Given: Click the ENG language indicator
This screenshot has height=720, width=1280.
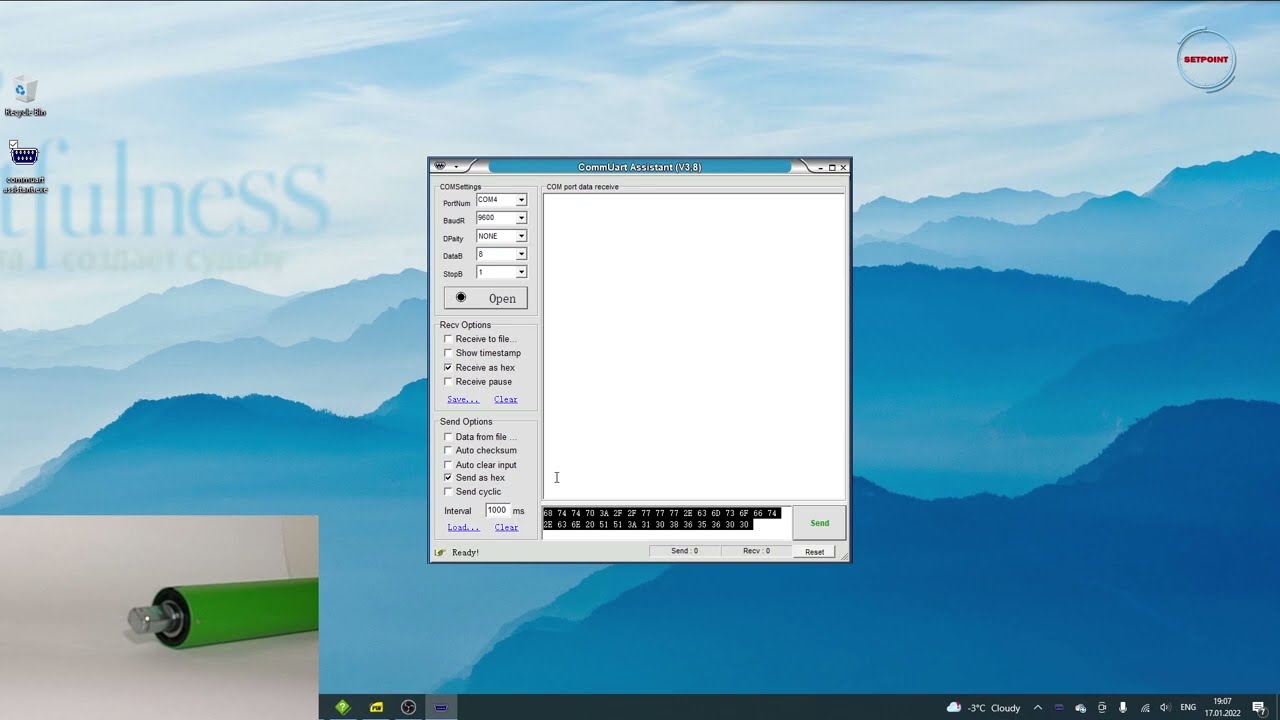Looking at the screenshot, I should click(1188, 707).
